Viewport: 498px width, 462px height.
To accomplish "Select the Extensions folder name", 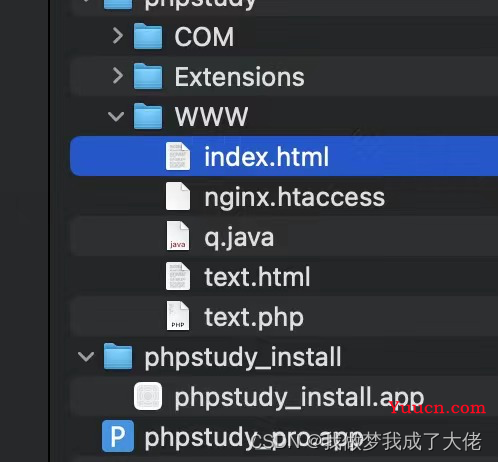I will (x=239, y=77).
